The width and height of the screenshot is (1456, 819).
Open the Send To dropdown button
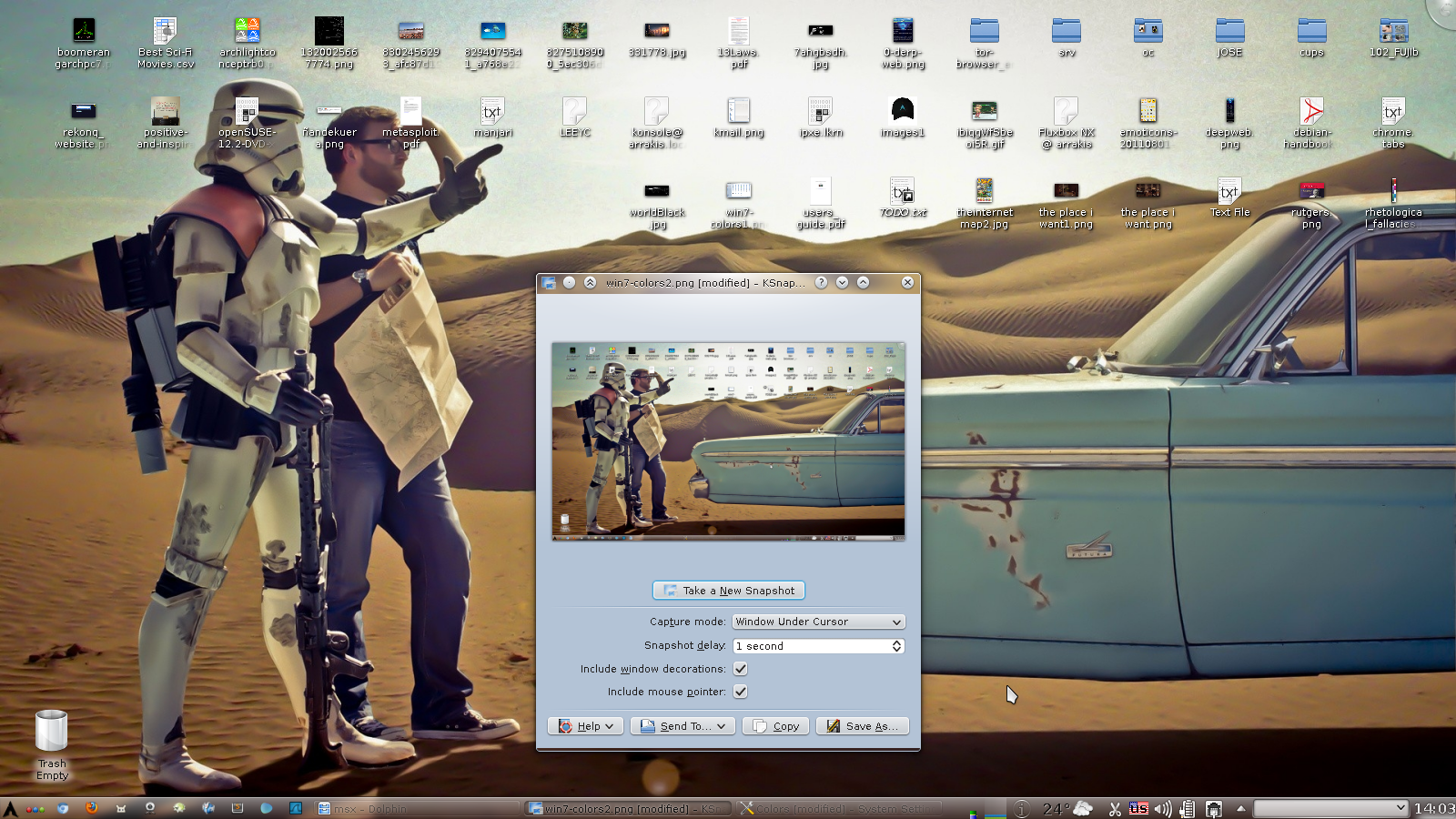click(682, 726)
